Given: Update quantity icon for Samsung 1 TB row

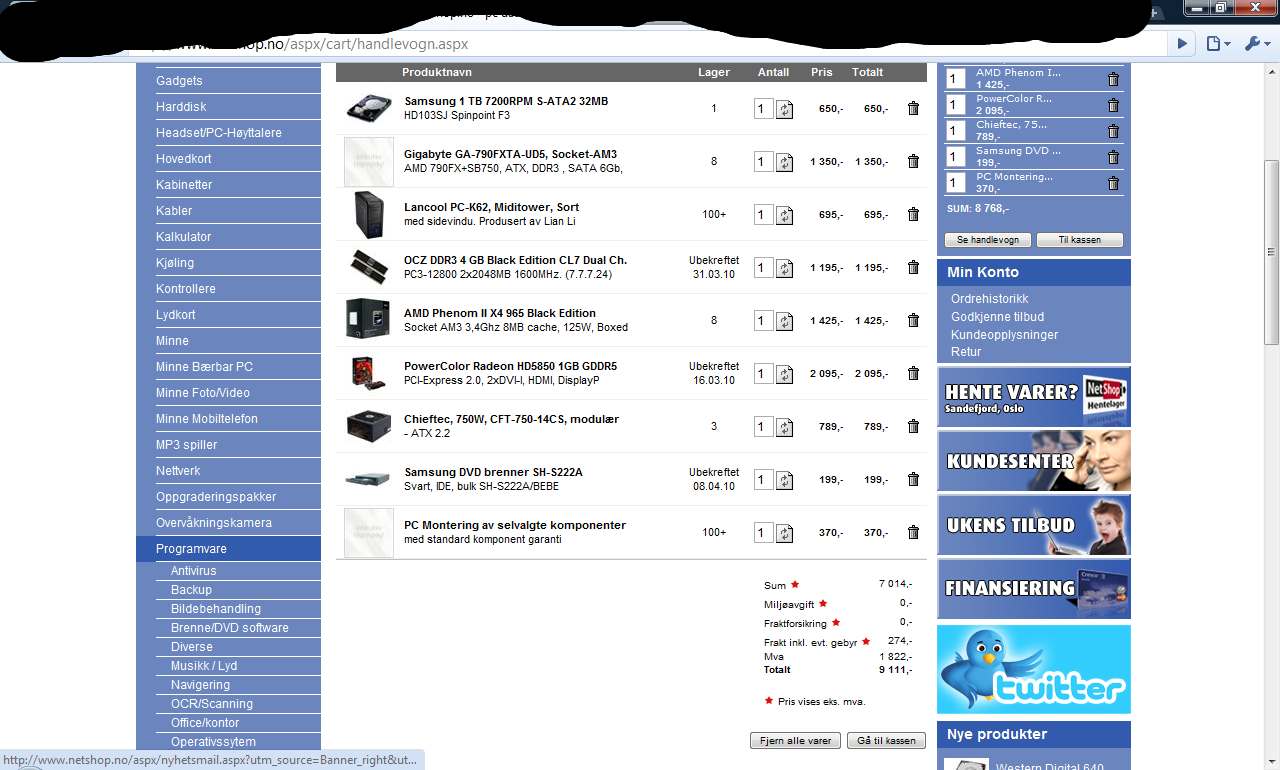Looking at the screenshot, I should [785, 109].
